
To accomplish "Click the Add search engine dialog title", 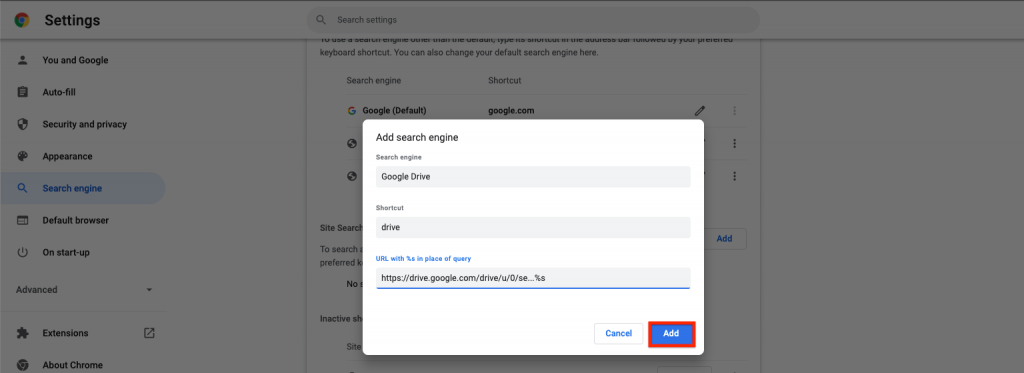I will click(x=417, y=138).
